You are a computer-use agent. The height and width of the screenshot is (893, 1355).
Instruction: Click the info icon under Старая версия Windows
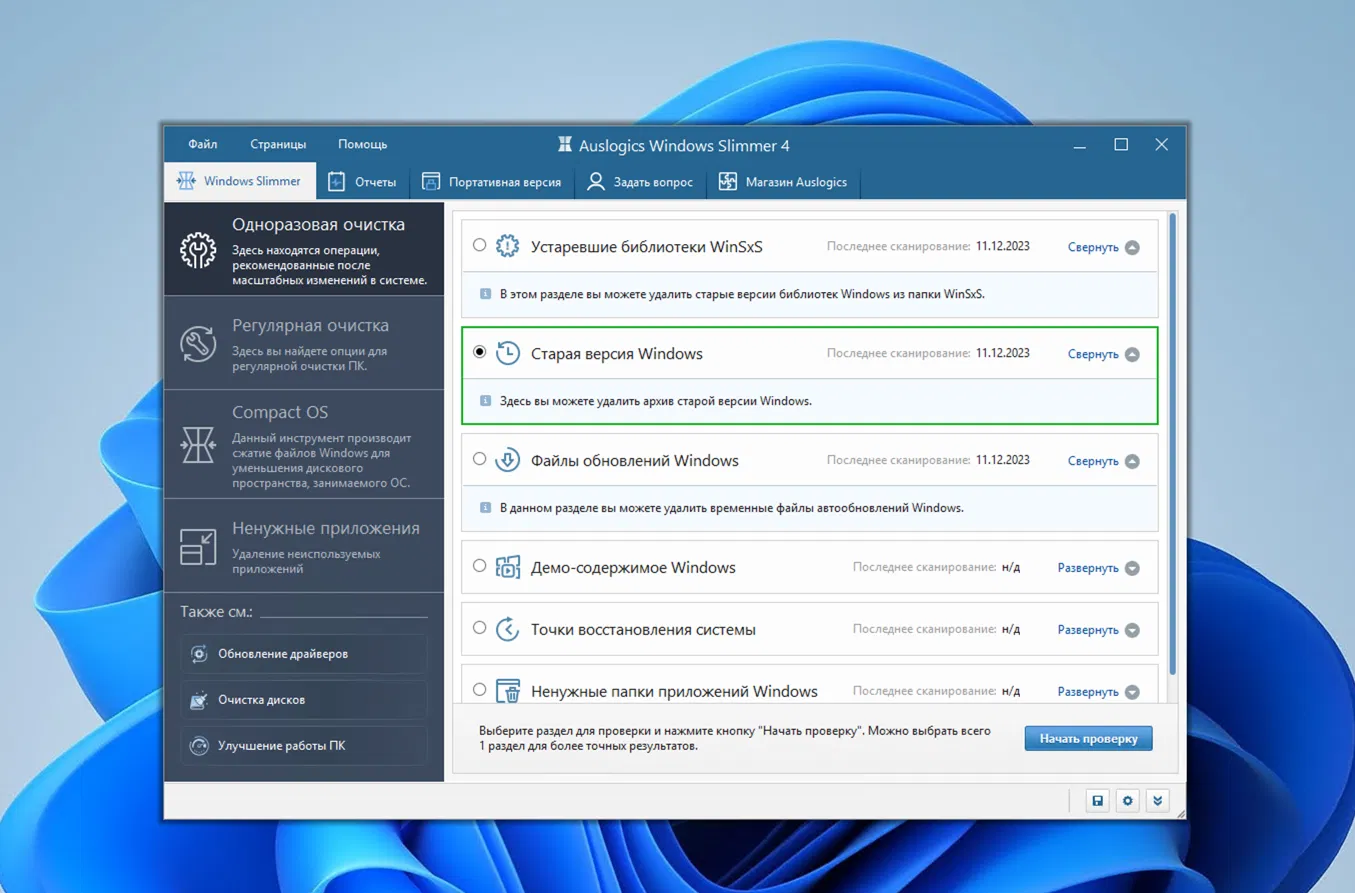coord(486,401)
